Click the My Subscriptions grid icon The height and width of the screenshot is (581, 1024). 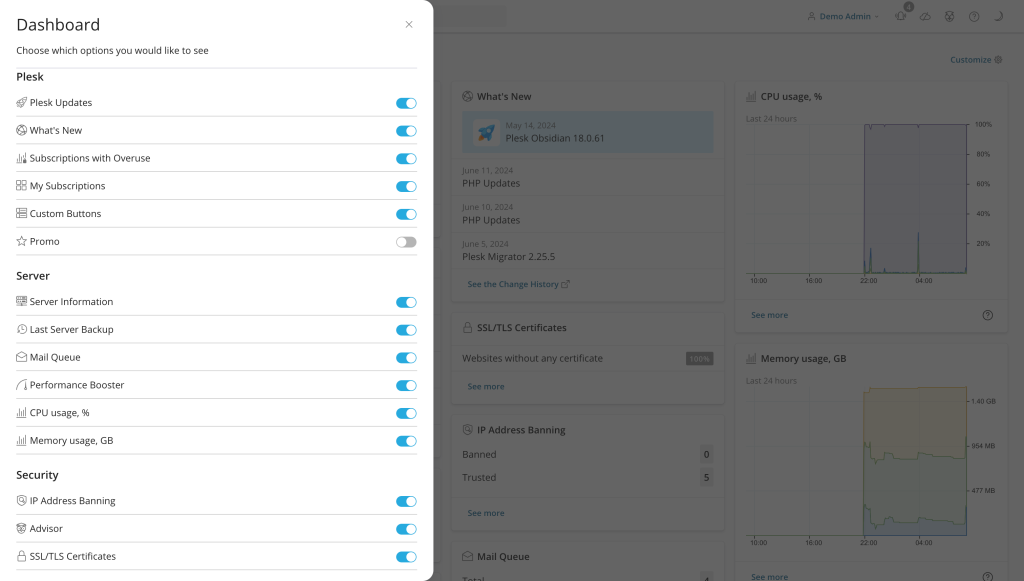pos(22,185)
